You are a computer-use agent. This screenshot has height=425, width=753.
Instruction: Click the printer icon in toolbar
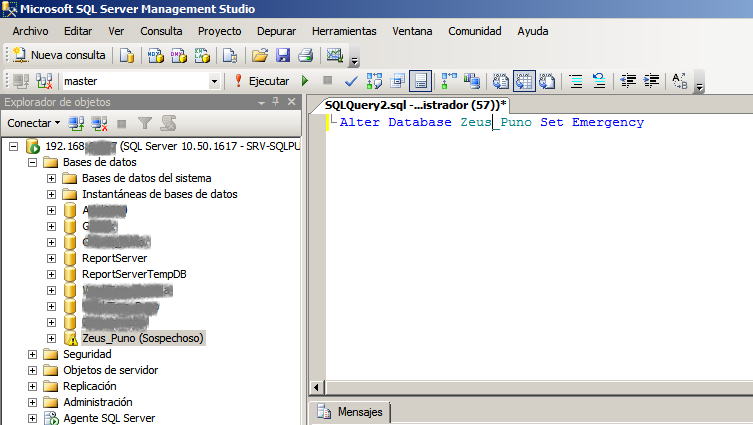tap(305, 55)
